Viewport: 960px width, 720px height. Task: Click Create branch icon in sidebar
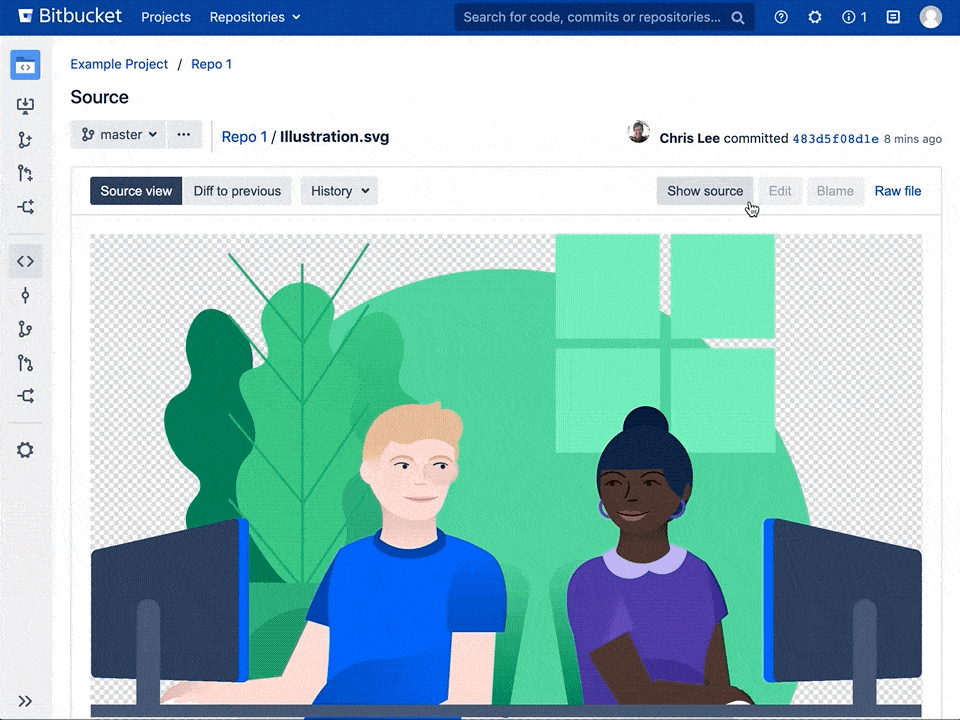[x=25, y=140]
